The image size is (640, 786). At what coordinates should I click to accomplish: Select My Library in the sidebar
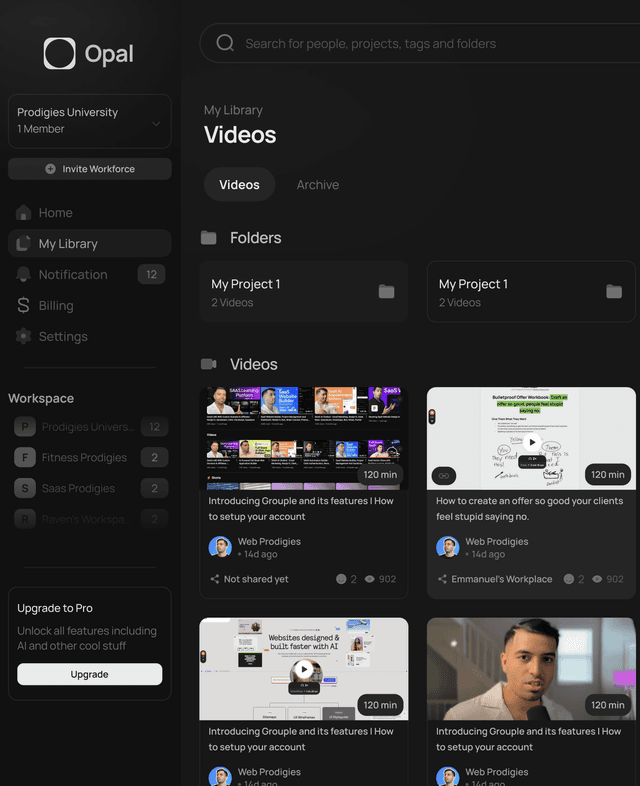click(90, 244)
